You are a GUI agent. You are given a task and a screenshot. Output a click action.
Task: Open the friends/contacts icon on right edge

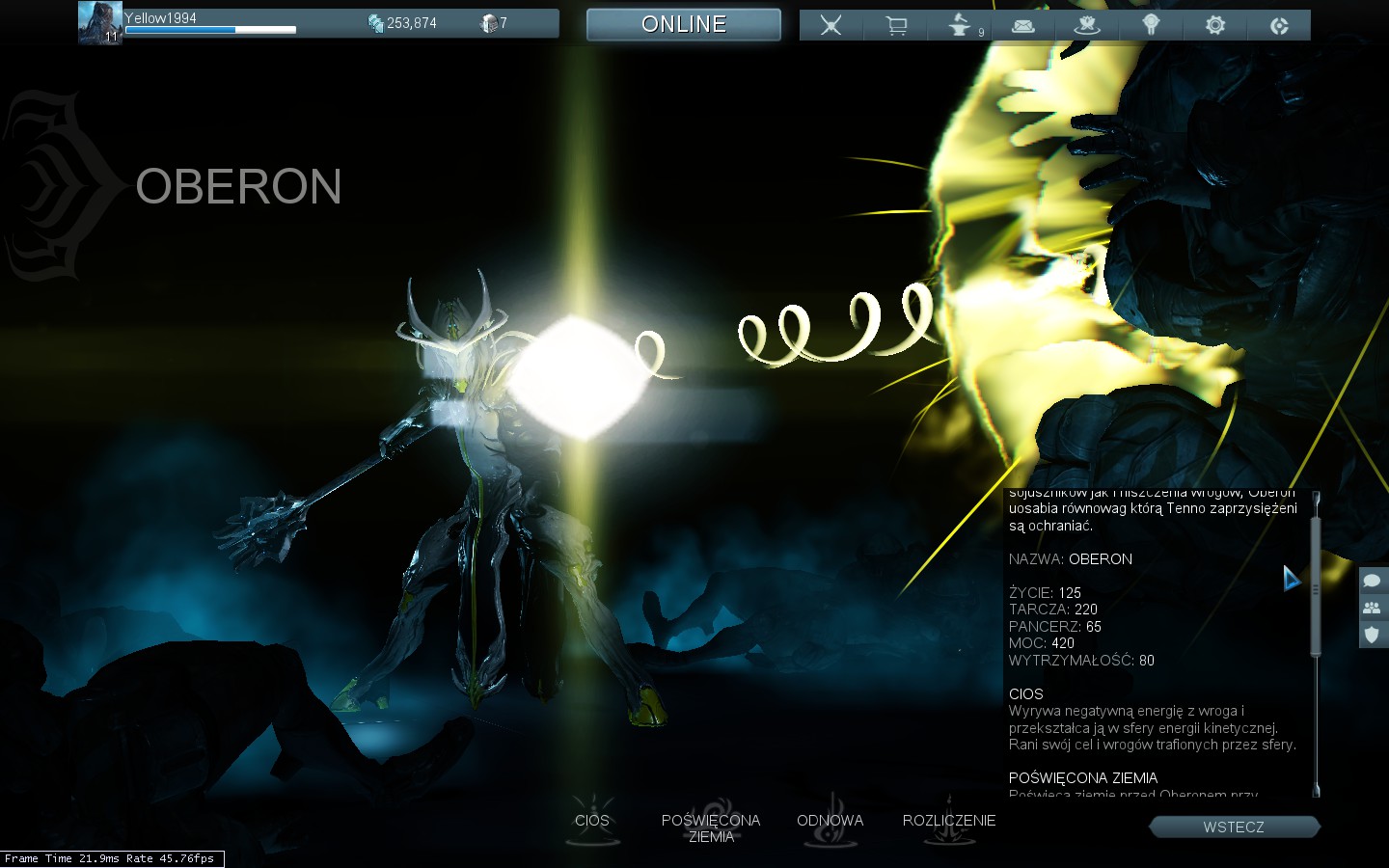click(1373, 608)
